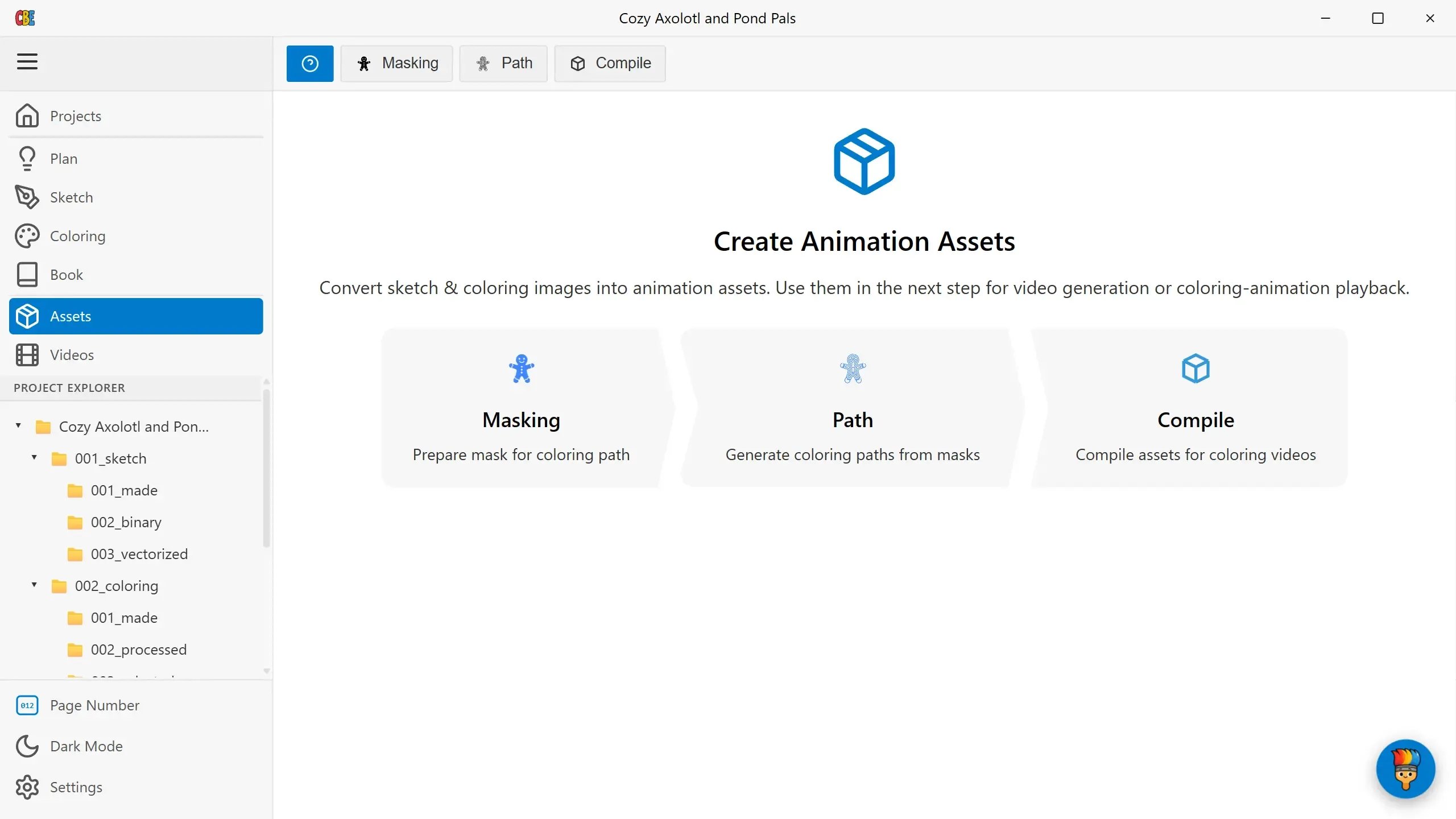Screen dimensions: 1456x819
Task: Click the Projects home icon
Action: coord(27,115)
